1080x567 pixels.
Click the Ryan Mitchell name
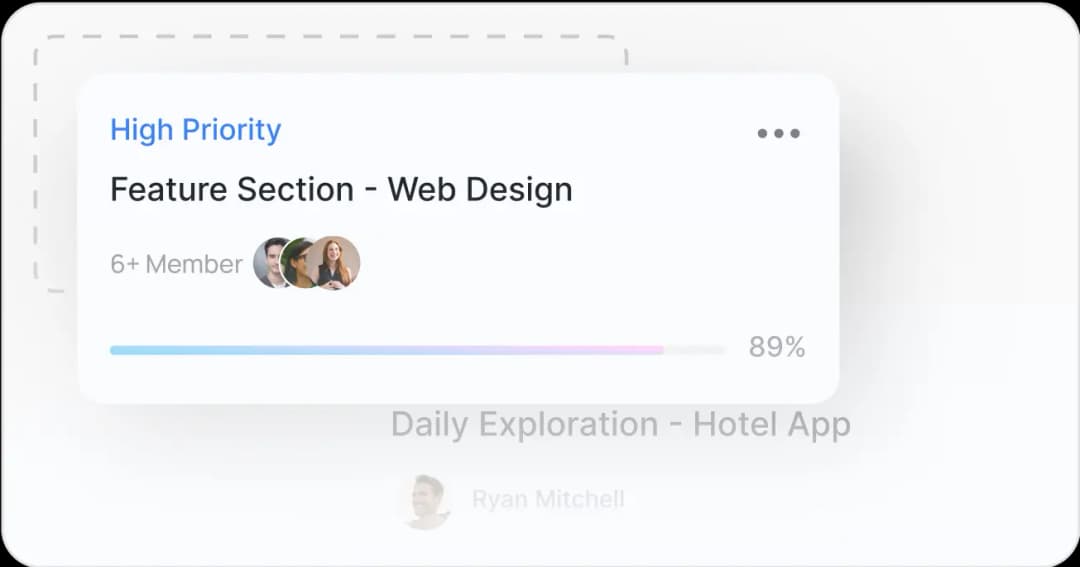point(548,499)
